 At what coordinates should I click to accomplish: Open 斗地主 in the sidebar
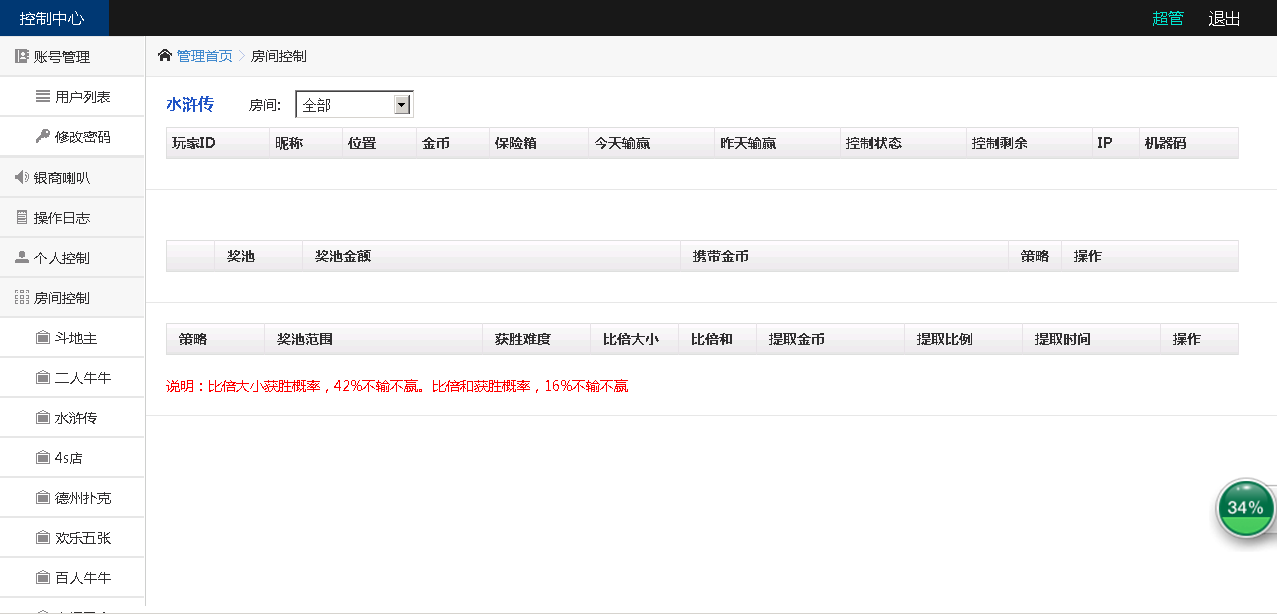tap(76, 338)
